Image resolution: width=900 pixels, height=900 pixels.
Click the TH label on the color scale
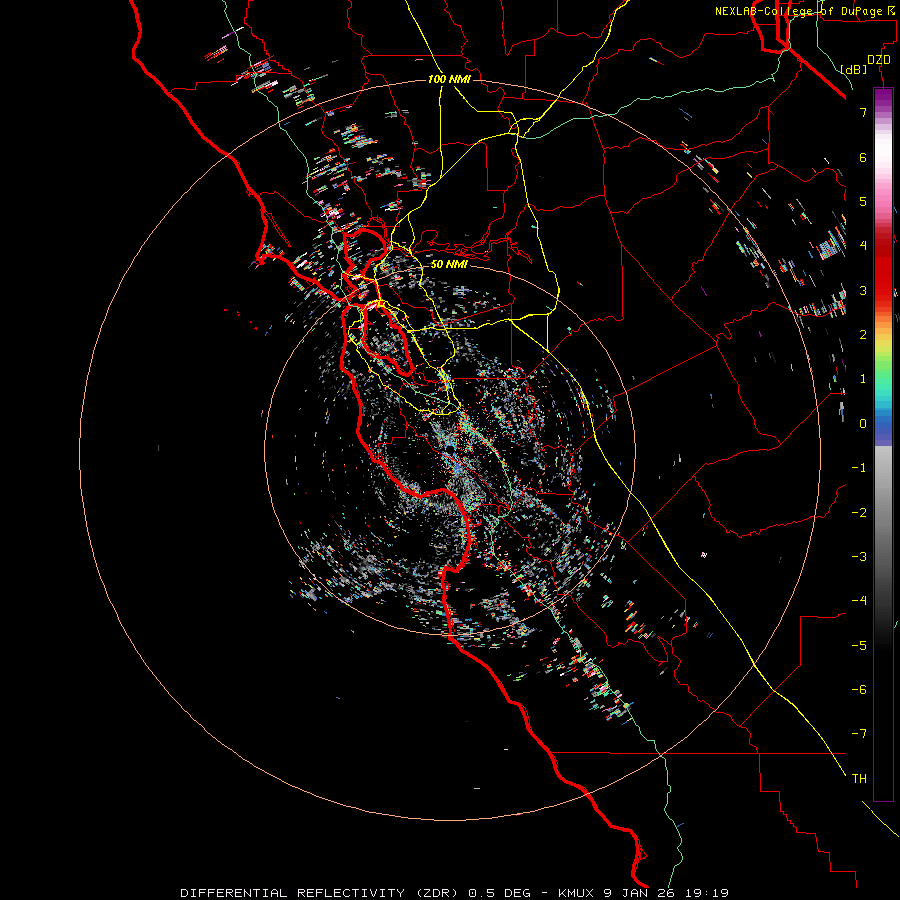(x=859, y=779)
